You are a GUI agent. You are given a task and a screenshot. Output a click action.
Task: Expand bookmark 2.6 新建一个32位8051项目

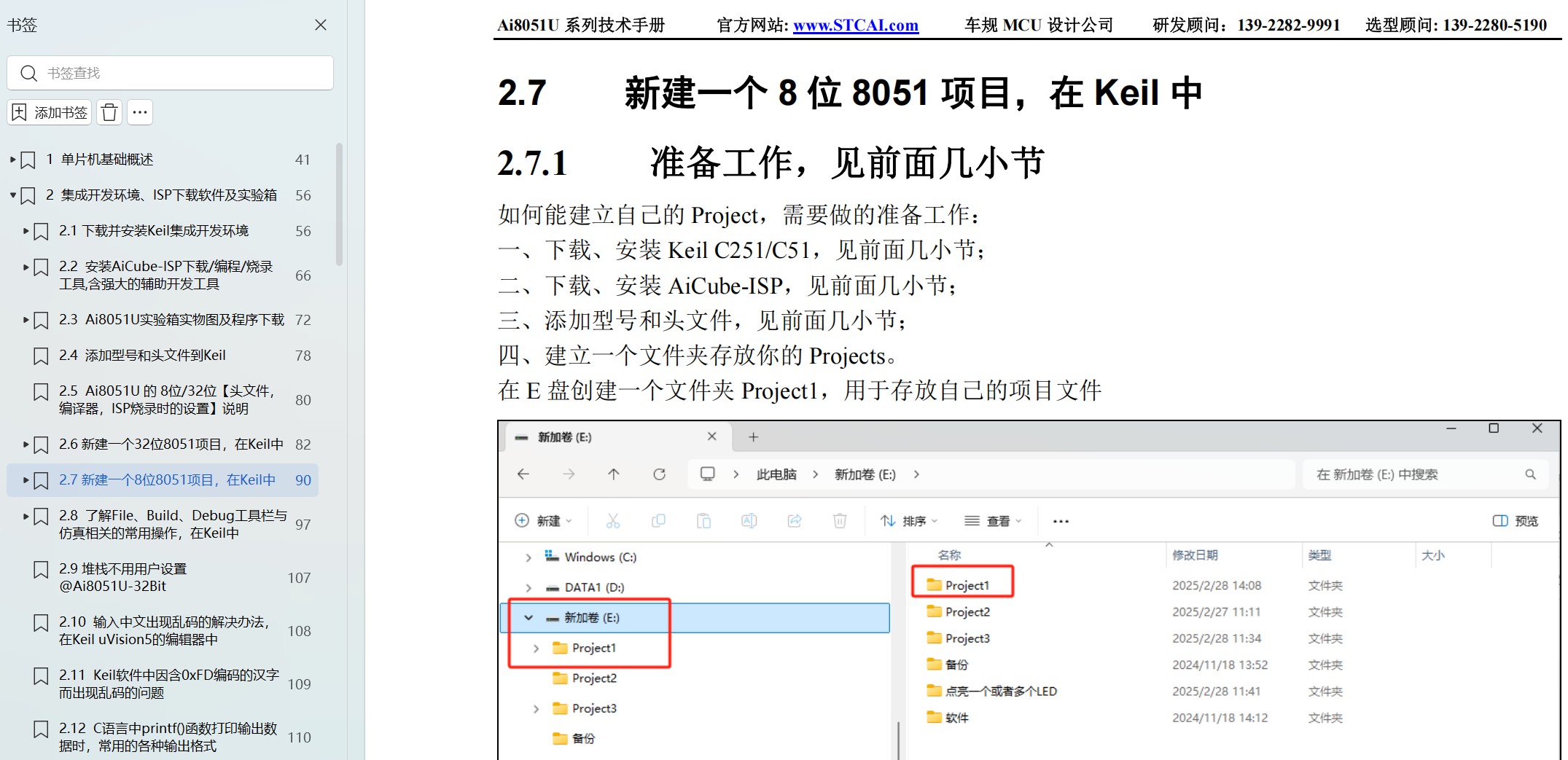[26, 444]
